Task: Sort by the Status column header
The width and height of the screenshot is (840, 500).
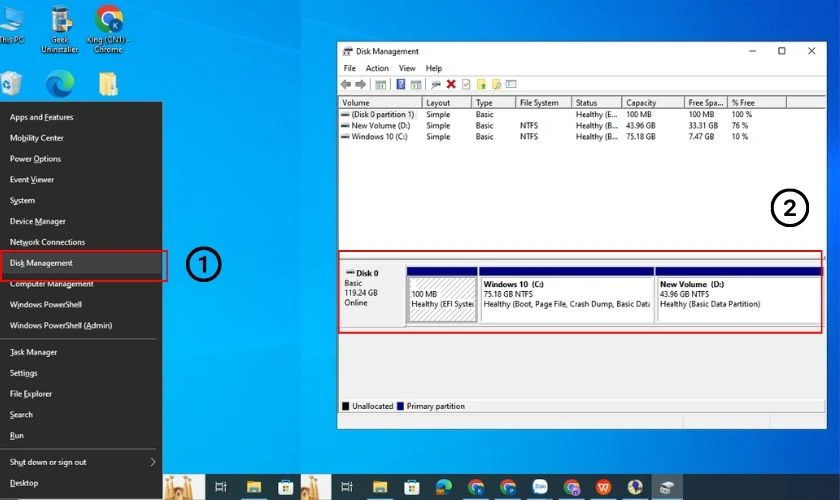Action: 596,102
